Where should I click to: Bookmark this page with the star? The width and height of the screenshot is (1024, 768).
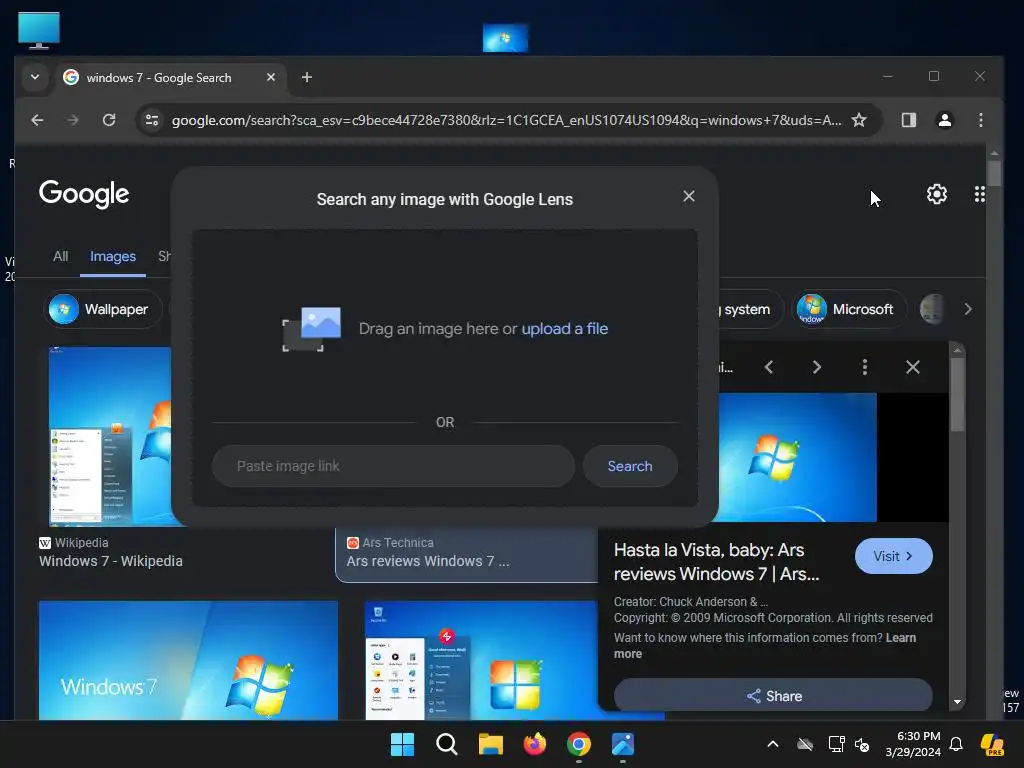[x=859, y=120]
